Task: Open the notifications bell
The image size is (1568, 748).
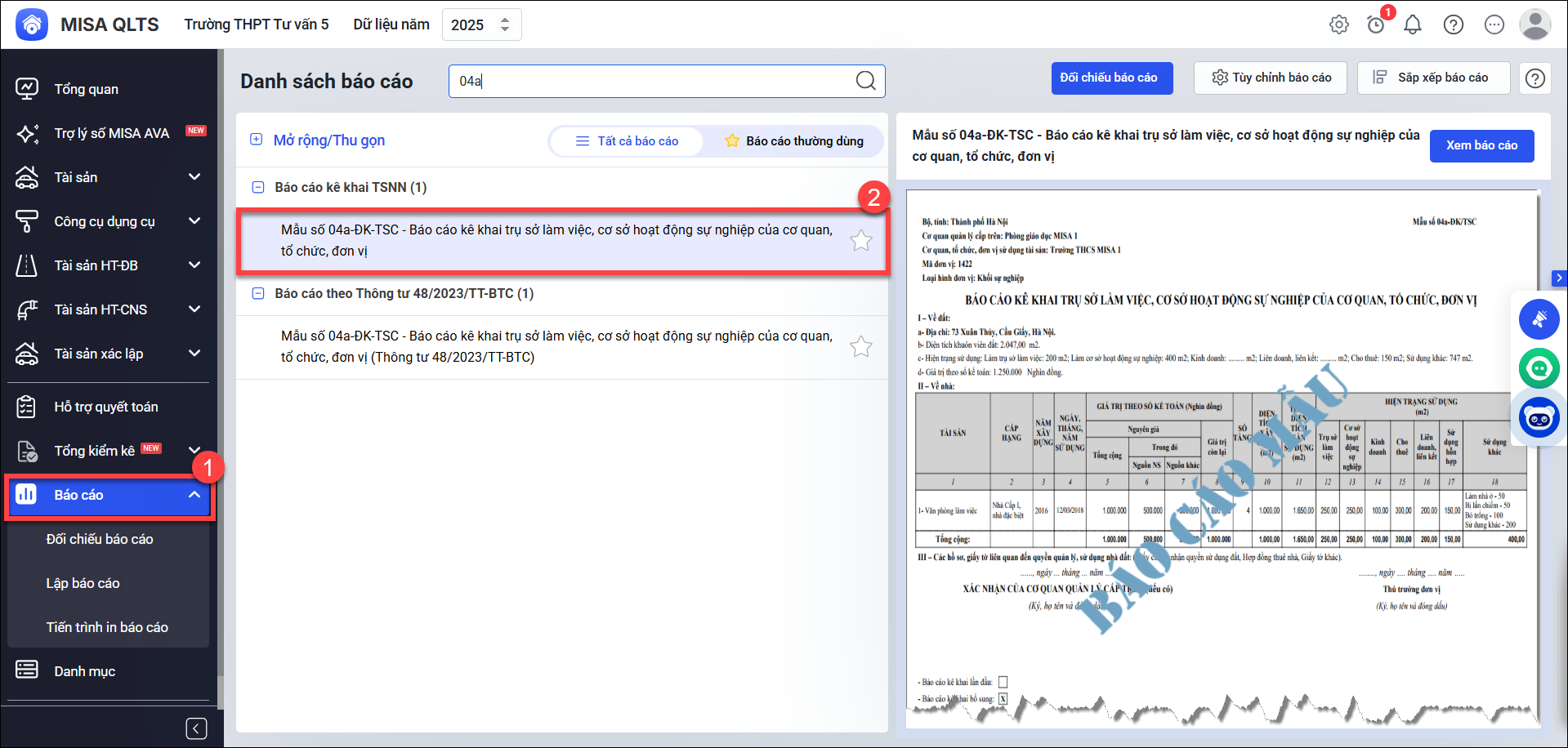Action: coord(1413,24)
